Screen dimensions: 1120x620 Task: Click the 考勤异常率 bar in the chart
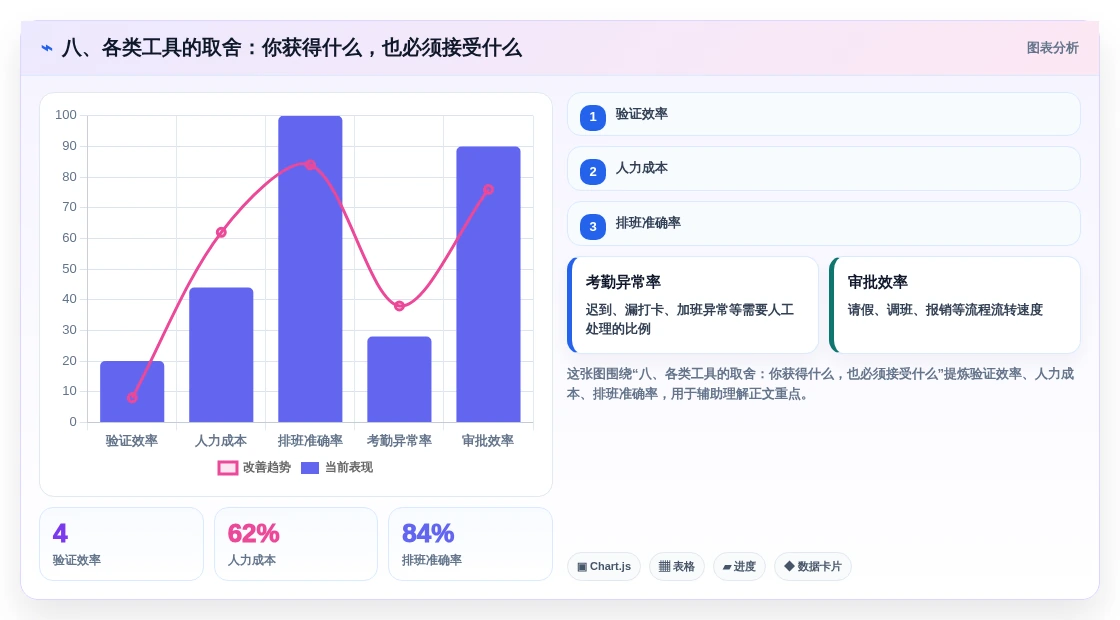[399, 379]
